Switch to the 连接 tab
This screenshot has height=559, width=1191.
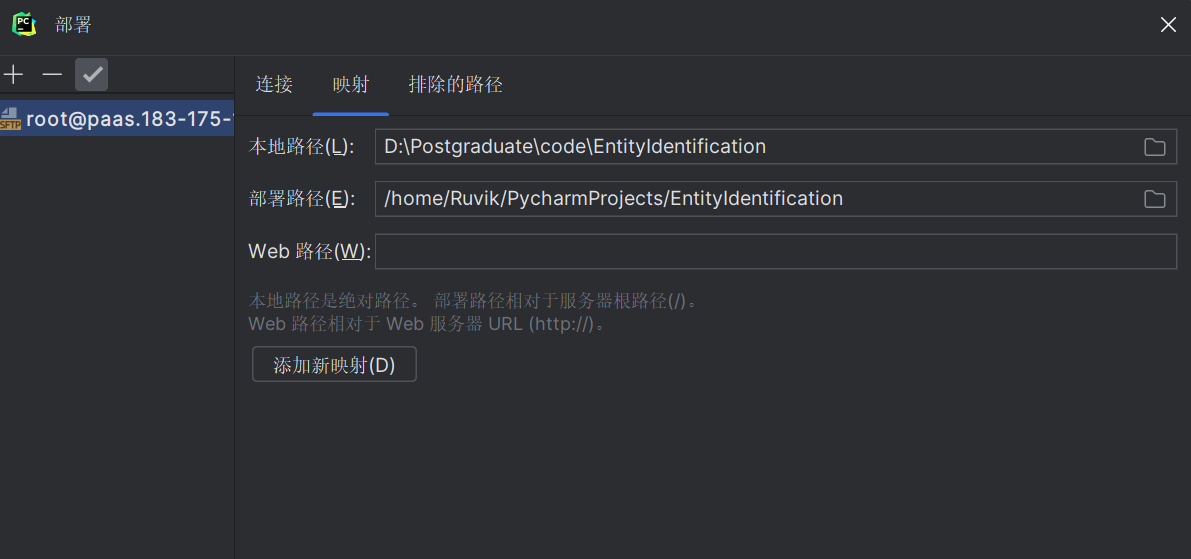point(274,85)
